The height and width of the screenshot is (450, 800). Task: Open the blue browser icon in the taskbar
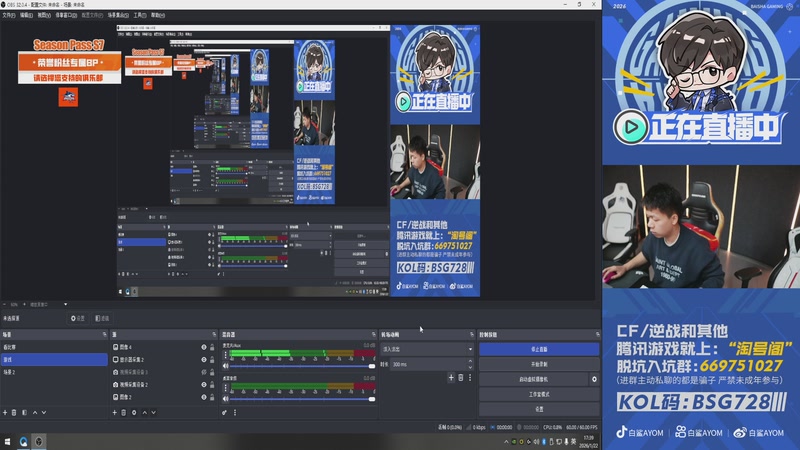23,441
